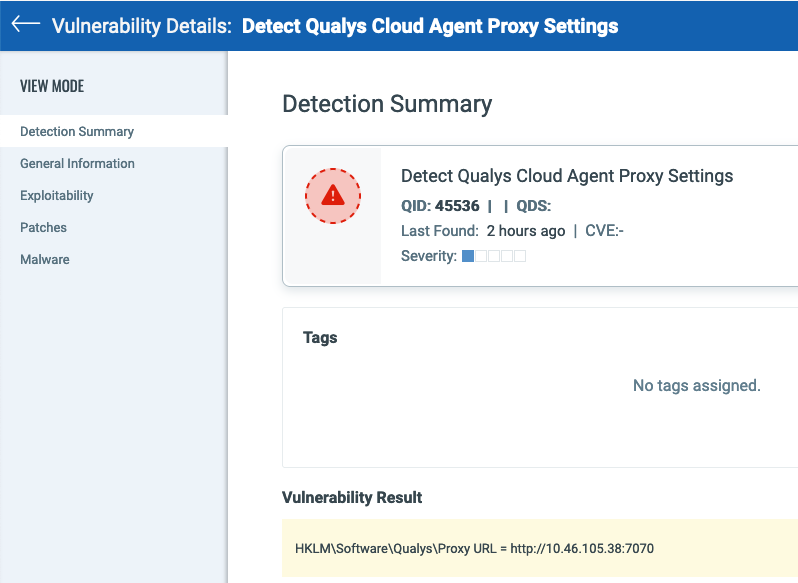
Task: Click the card title Detect Qualys Cloud Agent Proxy Settings
Action: pyautogui.click(x=567, y=176)
